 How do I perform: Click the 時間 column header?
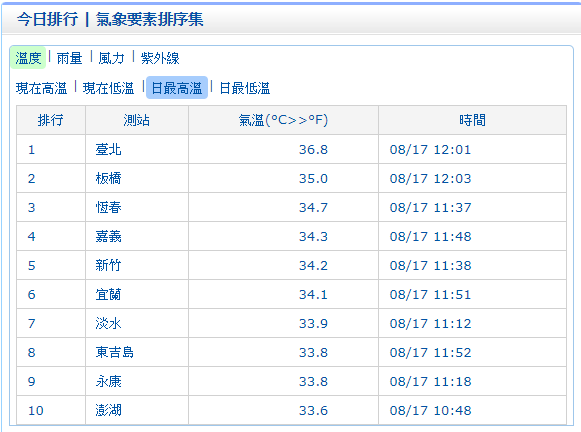pyautogui.click(x=472, y=120)
